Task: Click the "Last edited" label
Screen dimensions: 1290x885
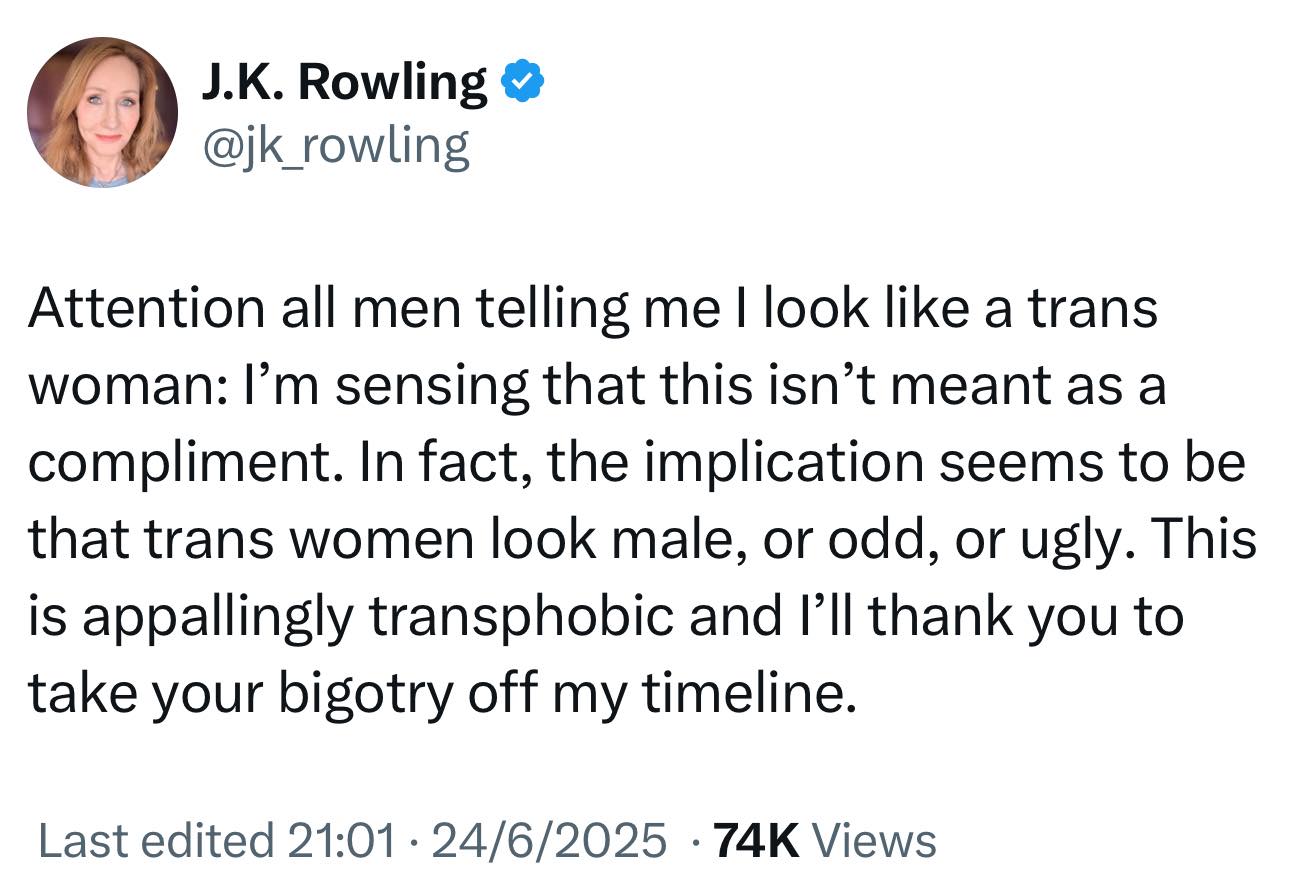Action: [155, 839]
